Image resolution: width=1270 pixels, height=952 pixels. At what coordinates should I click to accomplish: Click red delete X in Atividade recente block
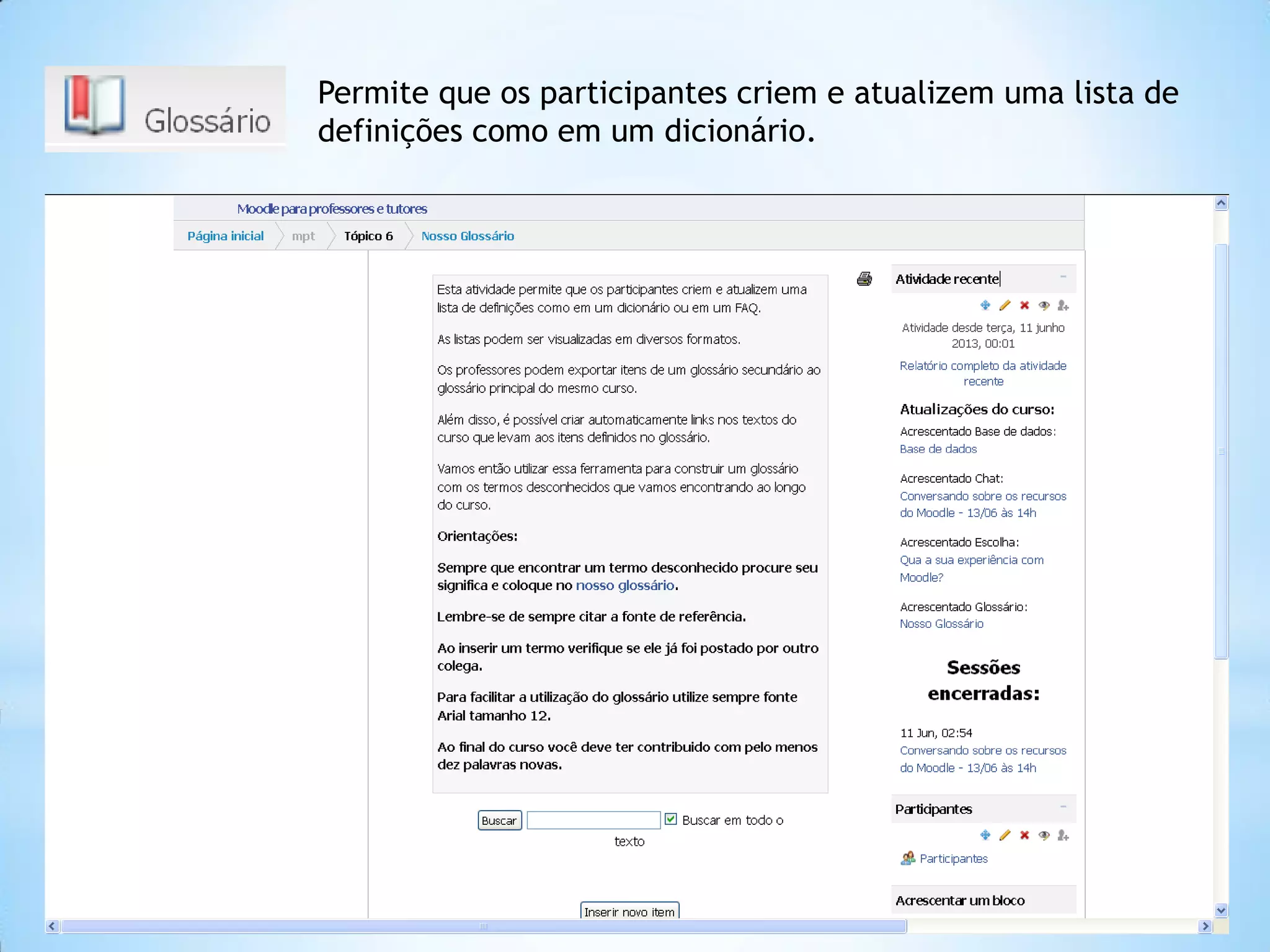[1024, 305]
